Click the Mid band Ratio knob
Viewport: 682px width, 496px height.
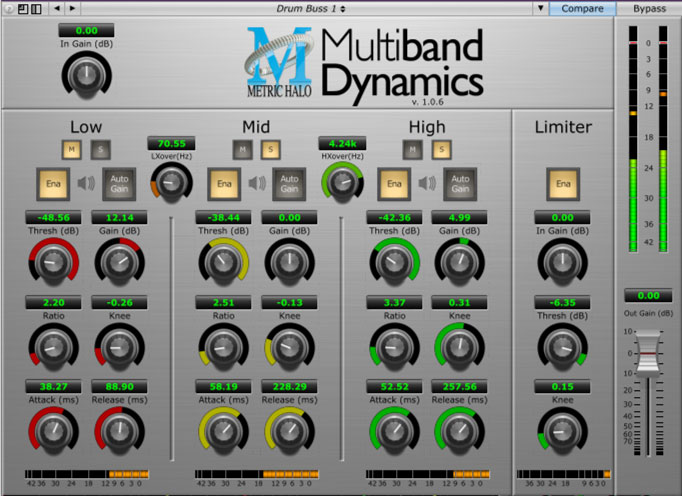(x=224, y=347)
